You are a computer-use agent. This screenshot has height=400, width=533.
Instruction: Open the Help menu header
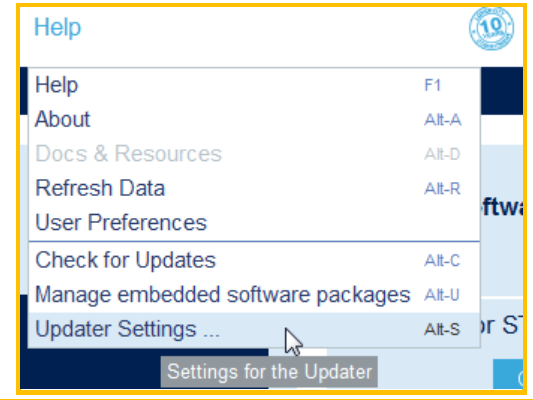click(x=57, y=27)
